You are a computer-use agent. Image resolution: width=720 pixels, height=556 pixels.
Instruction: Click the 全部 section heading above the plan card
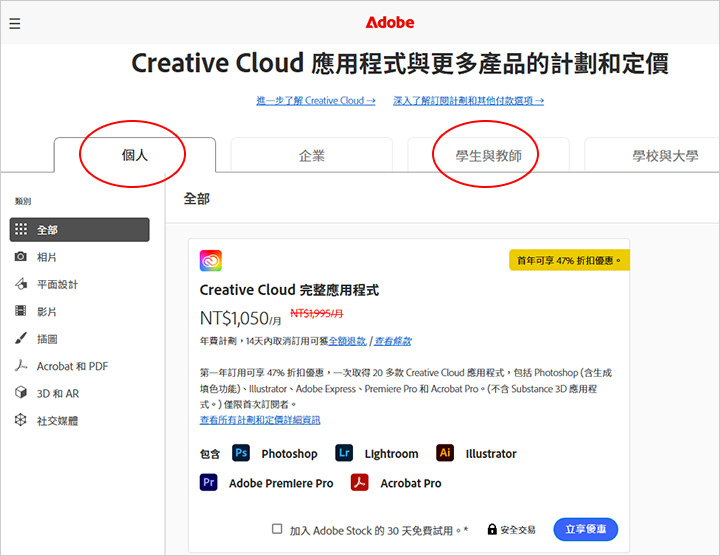coord(197,199)
